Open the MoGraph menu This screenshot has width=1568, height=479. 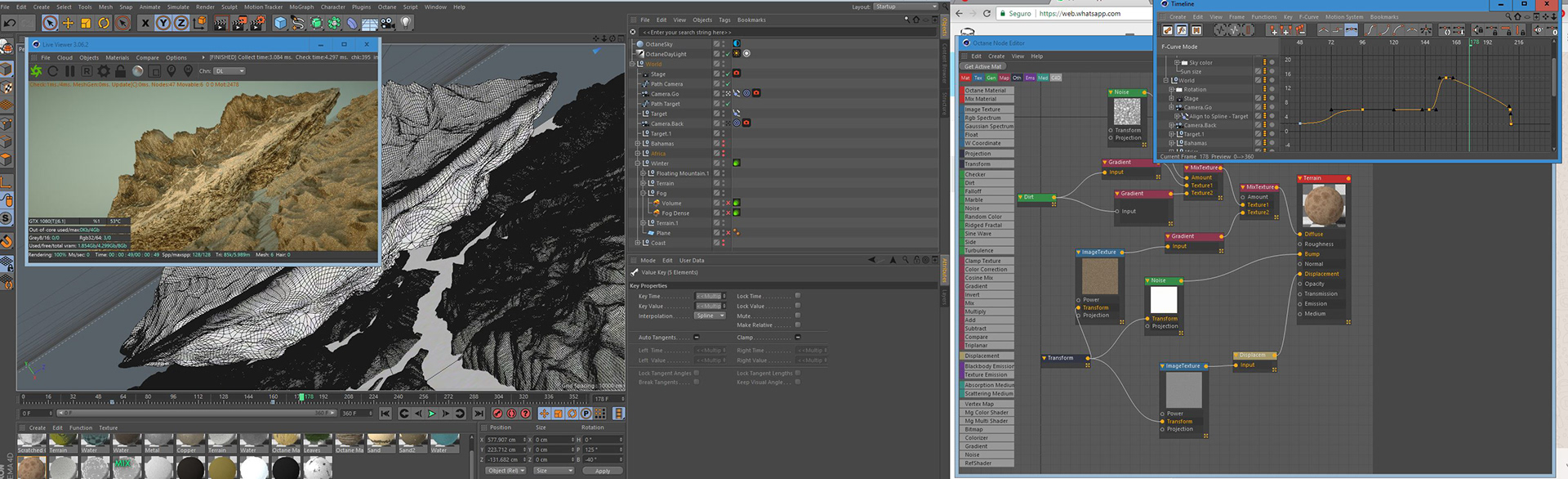coord(301,7)
